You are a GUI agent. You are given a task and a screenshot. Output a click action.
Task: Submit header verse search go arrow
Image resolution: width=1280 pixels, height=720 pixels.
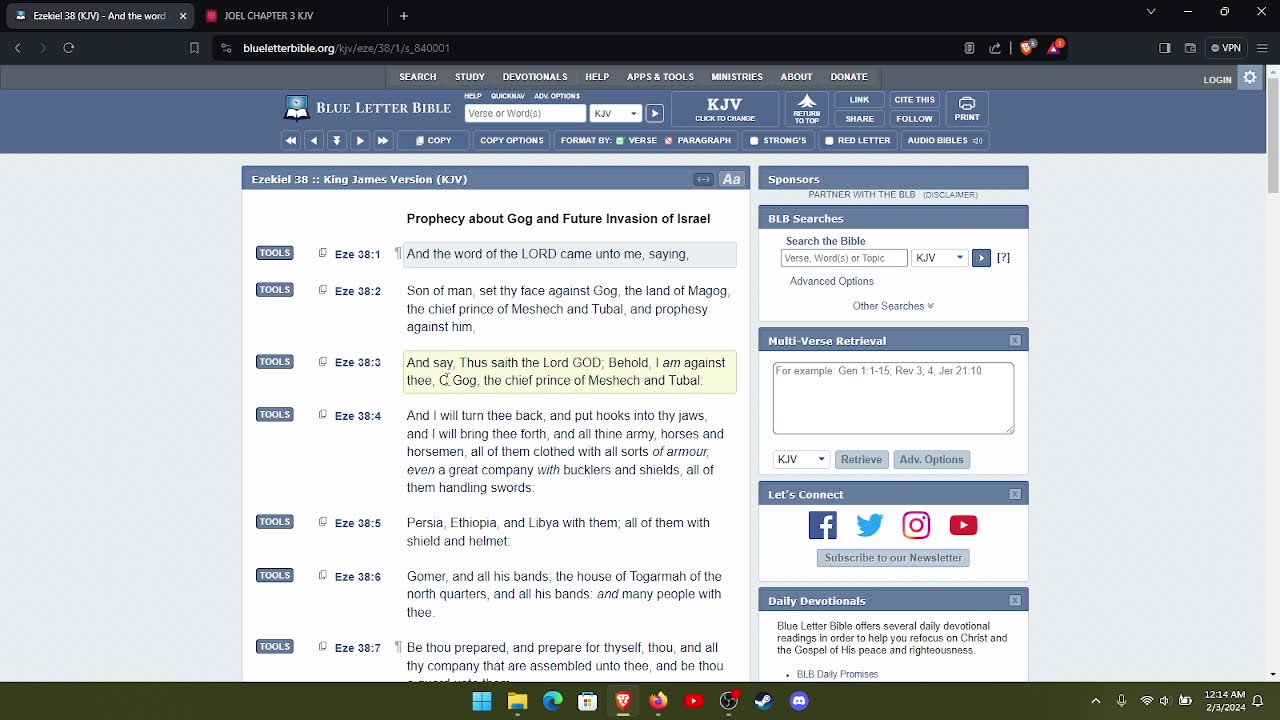(654, 114)
